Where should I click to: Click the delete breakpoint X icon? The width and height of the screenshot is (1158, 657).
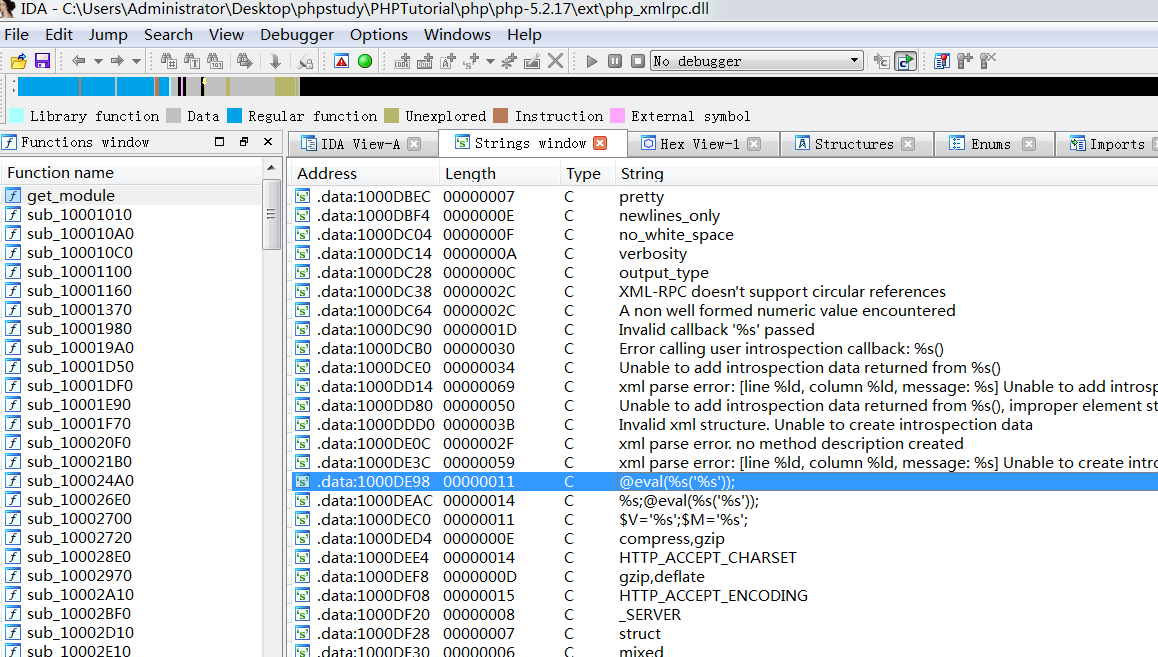pyautogui.click(x=988, y=61)
